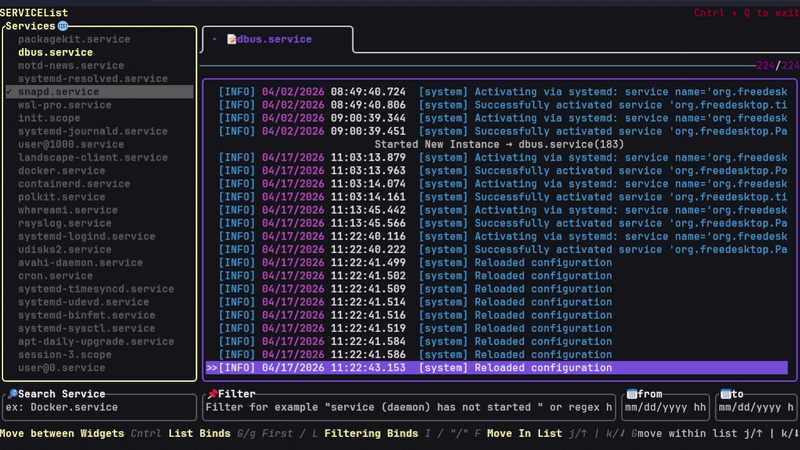This screenshot has height=450, width=800.
Task: Select whereami.service in the list
Action: click(x=99, y=210)
